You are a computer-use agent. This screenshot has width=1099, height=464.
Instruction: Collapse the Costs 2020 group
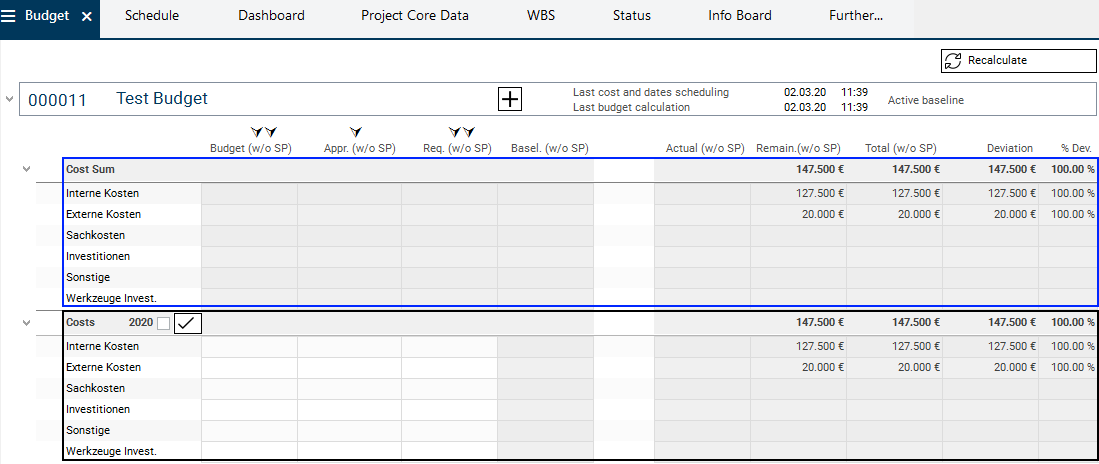tap(27, 322)
